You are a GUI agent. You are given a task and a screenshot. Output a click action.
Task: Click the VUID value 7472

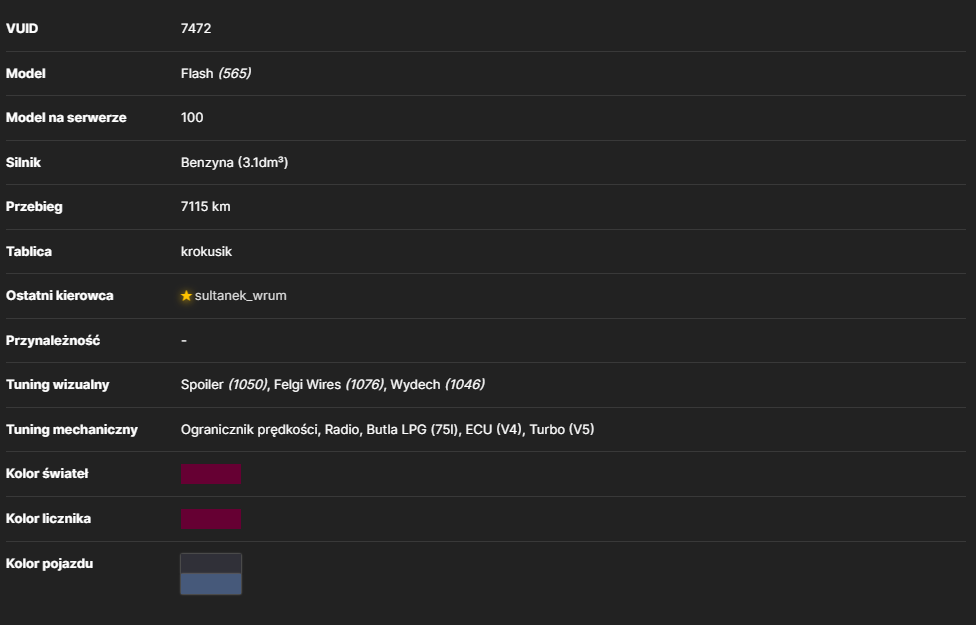point(196,29)
